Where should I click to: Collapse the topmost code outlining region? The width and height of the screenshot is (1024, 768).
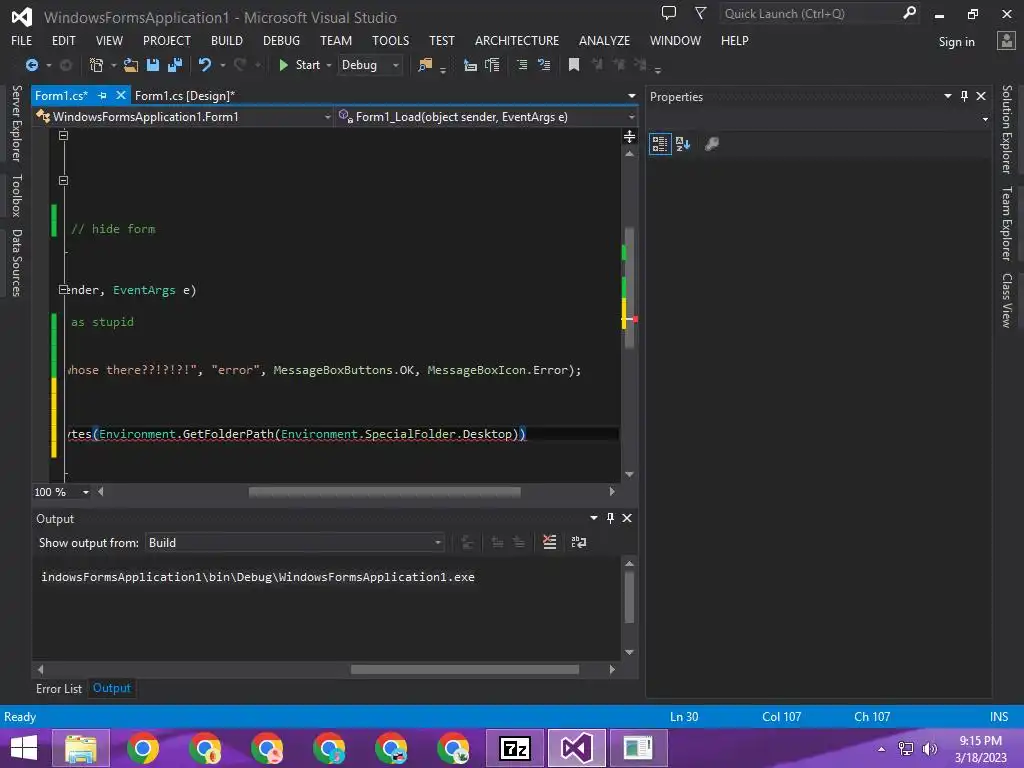pyautogui.click(x=63, y=135)
